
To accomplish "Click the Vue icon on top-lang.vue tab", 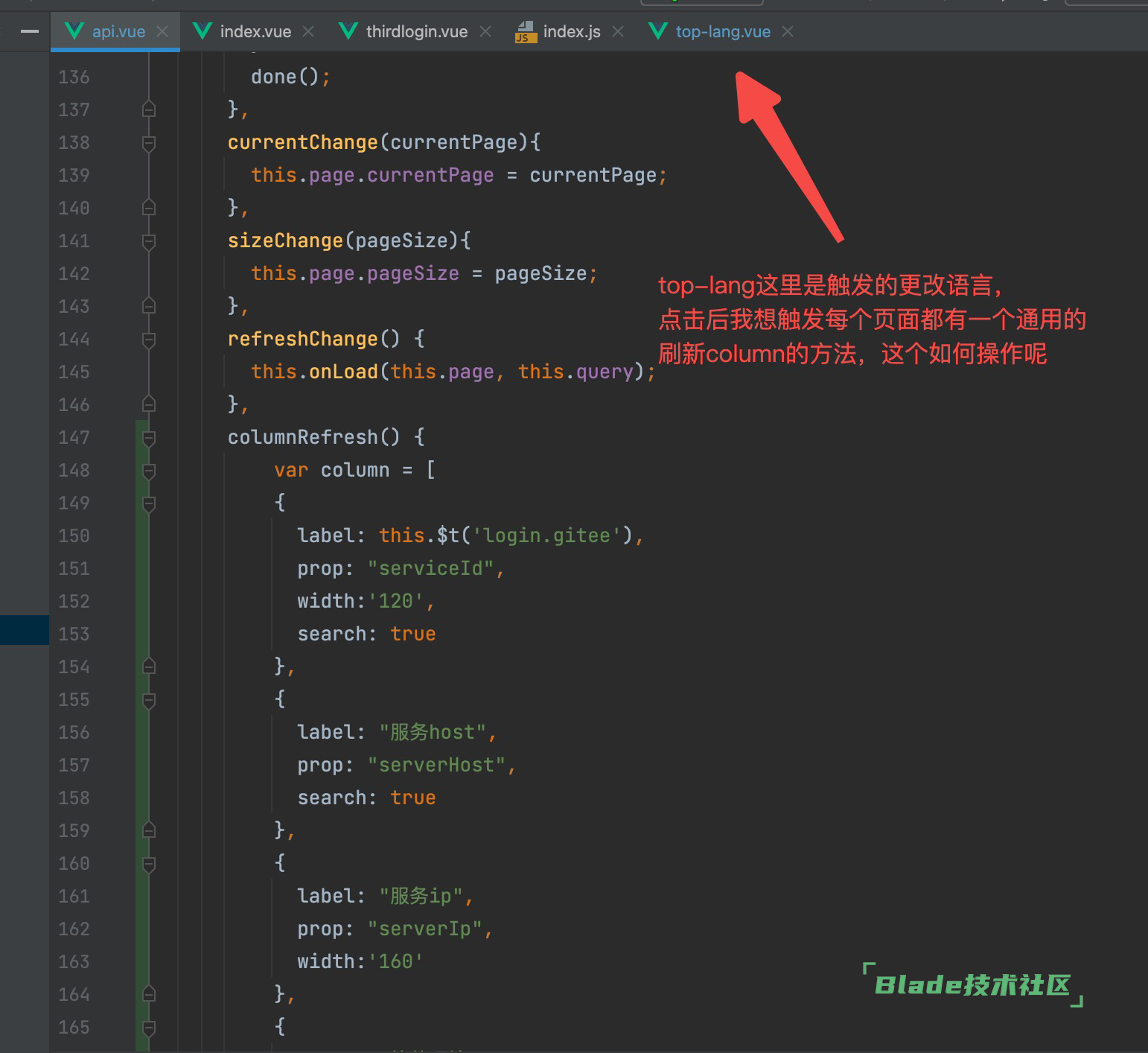I will [x=657, y=31].
